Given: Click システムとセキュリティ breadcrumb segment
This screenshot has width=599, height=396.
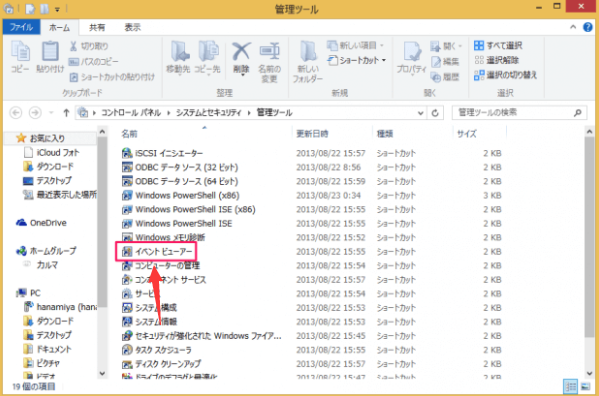Looking at the screenshot, I should [209, 113].
